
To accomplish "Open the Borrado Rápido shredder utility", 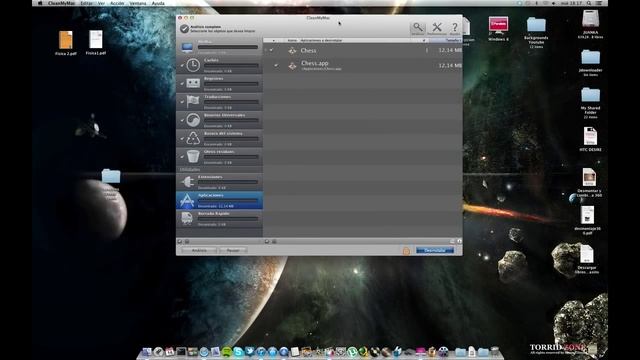I will pyautogui.click(x=187, y=218).
